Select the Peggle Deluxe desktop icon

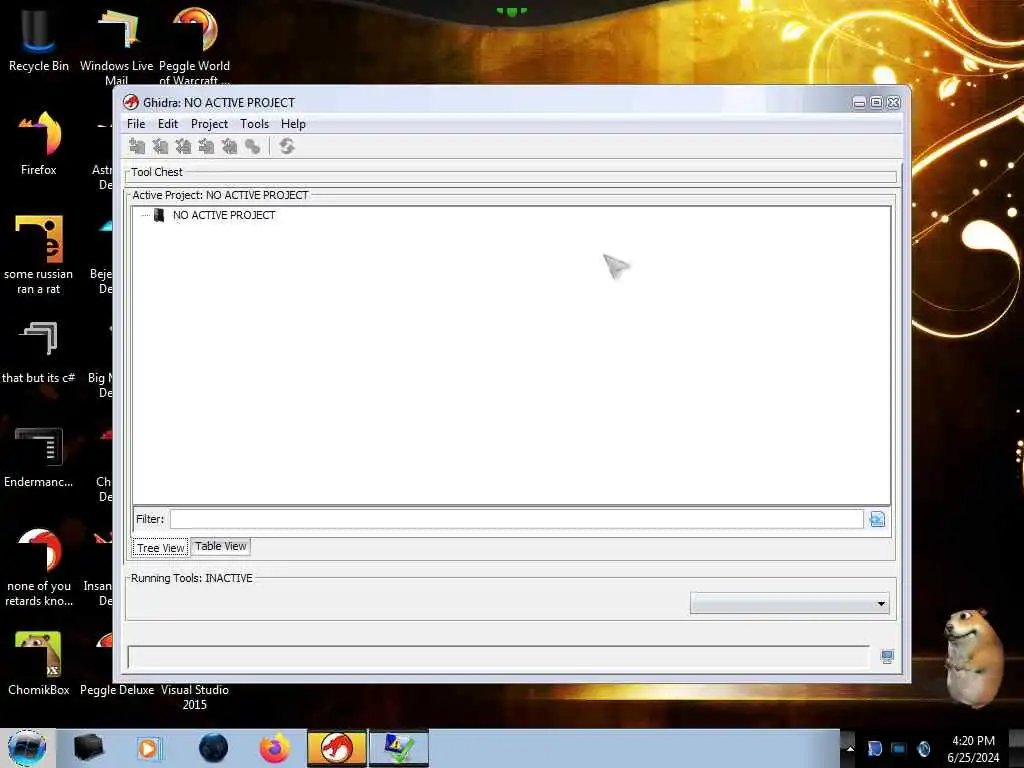pos(117,690)
